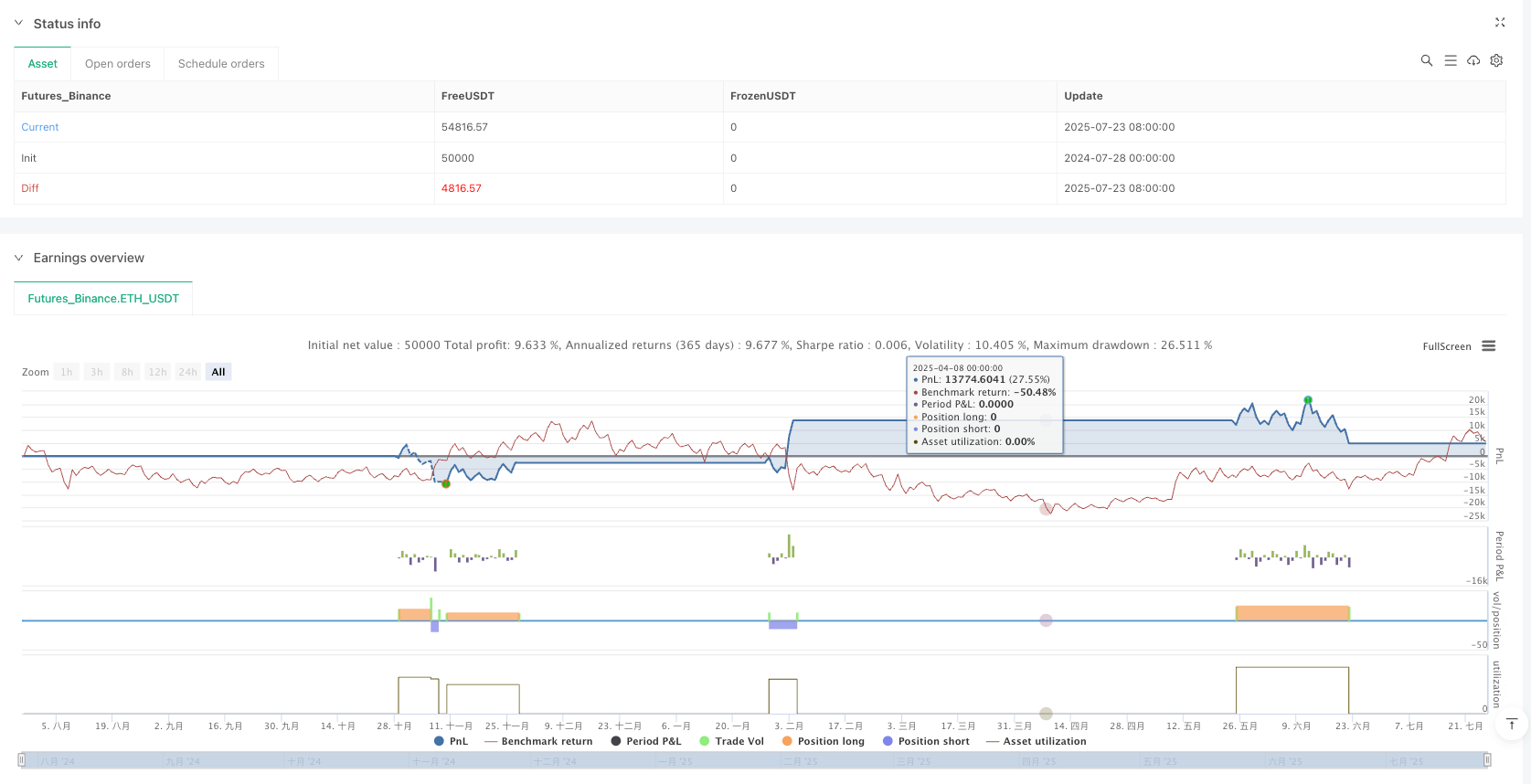Open the gear settings icon above the table

[x=1496, y=60]
